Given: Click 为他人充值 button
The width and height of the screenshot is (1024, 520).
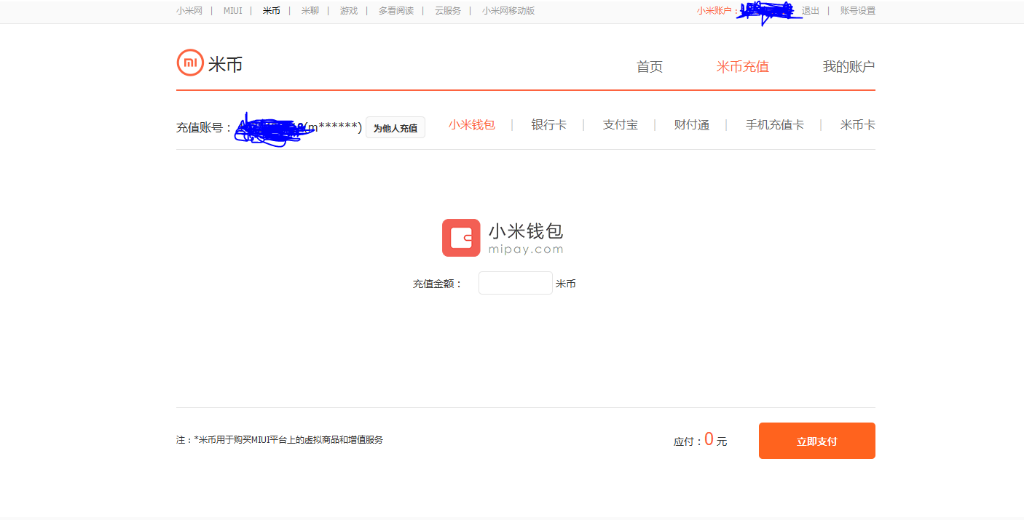Looking at the screenshot, I should coord(395,127).
